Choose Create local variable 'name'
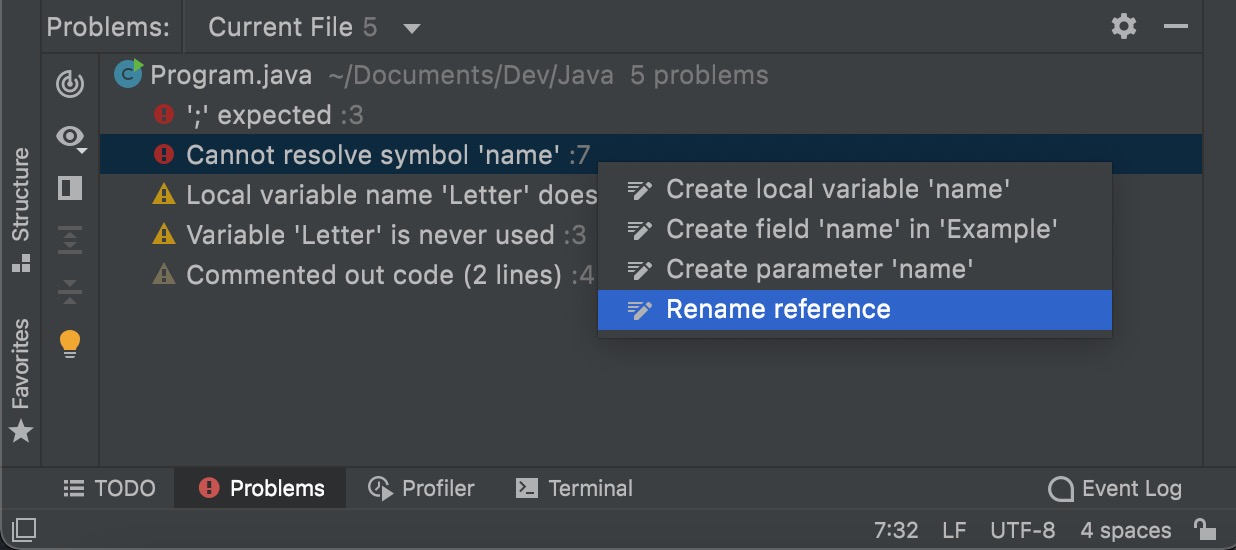The image size is (1236, 550). [838, 189]
